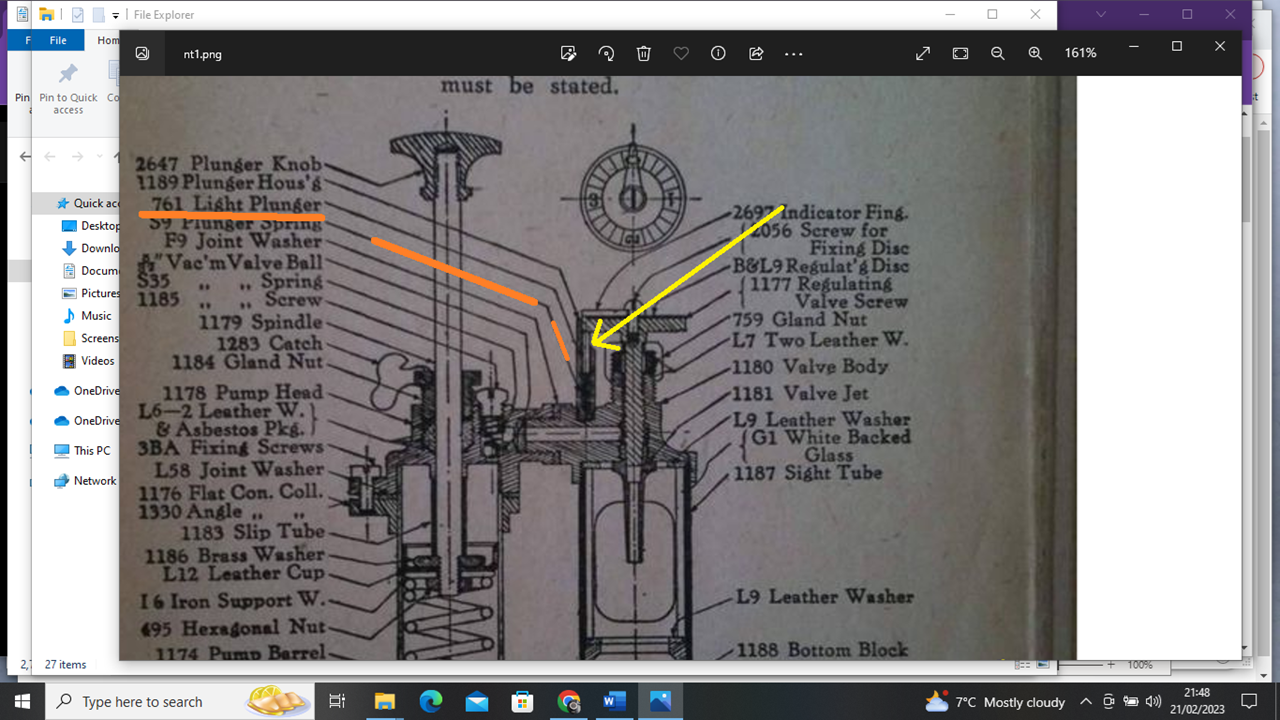This screenshot has width=1280, height=720.
Task: Open the Photos collection view icon beside nt1.png
Action: 143,54
